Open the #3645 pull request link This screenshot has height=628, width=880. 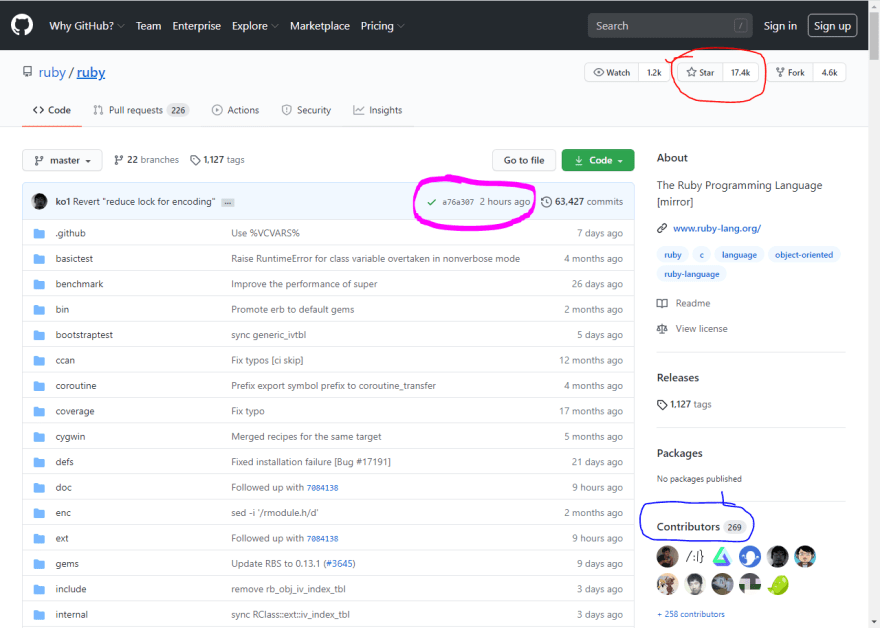tap(339, 564)
